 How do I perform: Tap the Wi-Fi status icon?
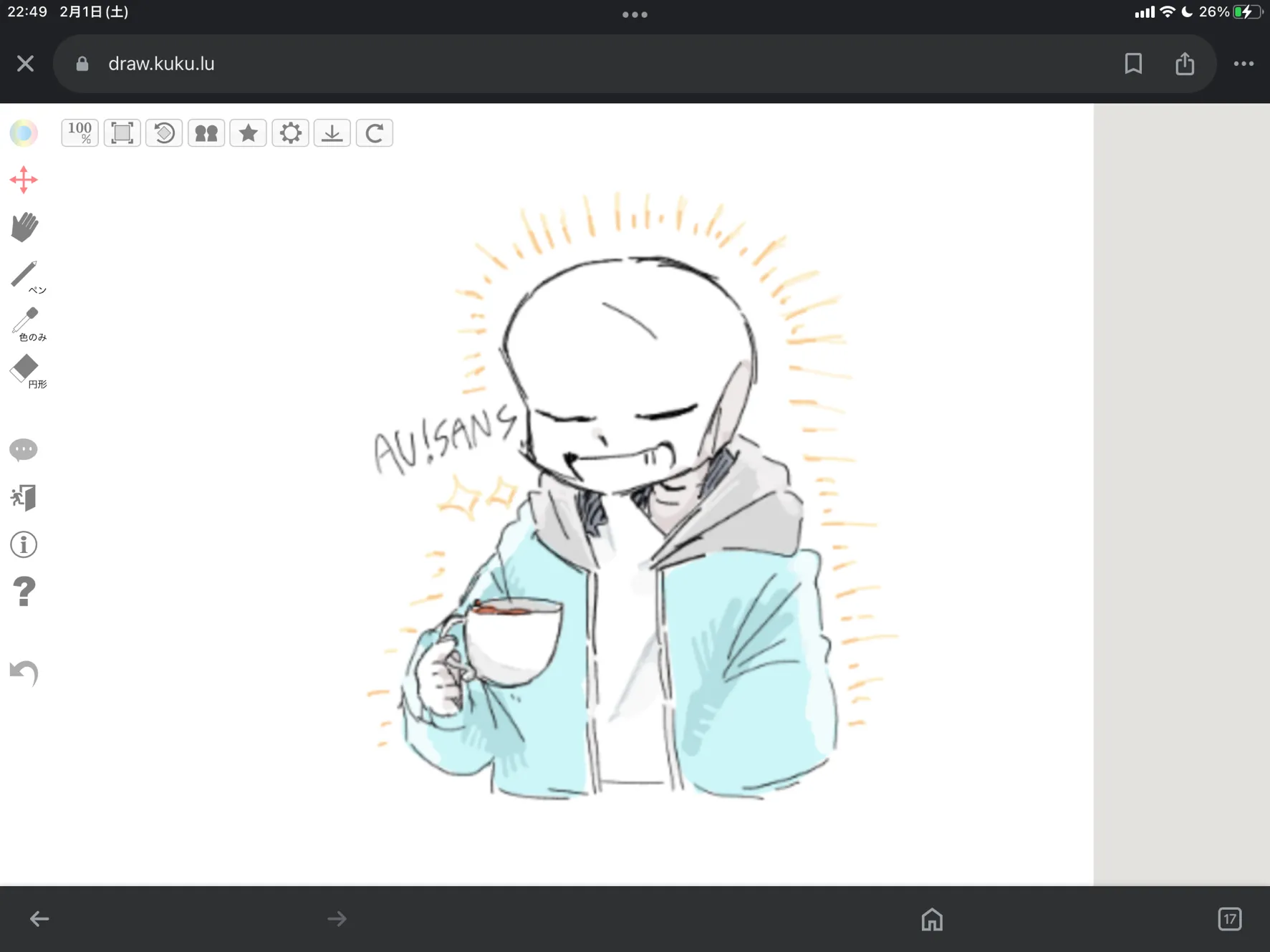[x=1168, y=12]
